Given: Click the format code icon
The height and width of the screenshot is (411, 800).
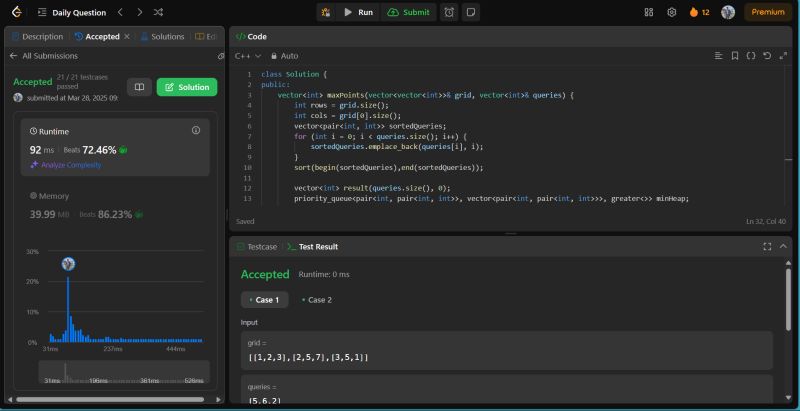Looking at the screenshot, I should pos(719,56).
